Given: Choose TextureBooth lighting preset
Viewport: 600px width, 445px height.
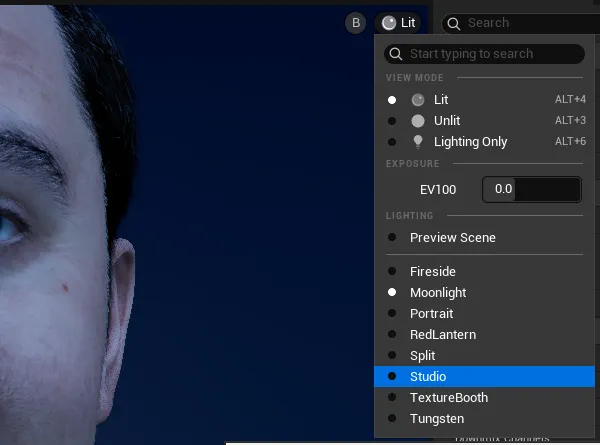Looking at the screenshot, I should tap(484, 398).
